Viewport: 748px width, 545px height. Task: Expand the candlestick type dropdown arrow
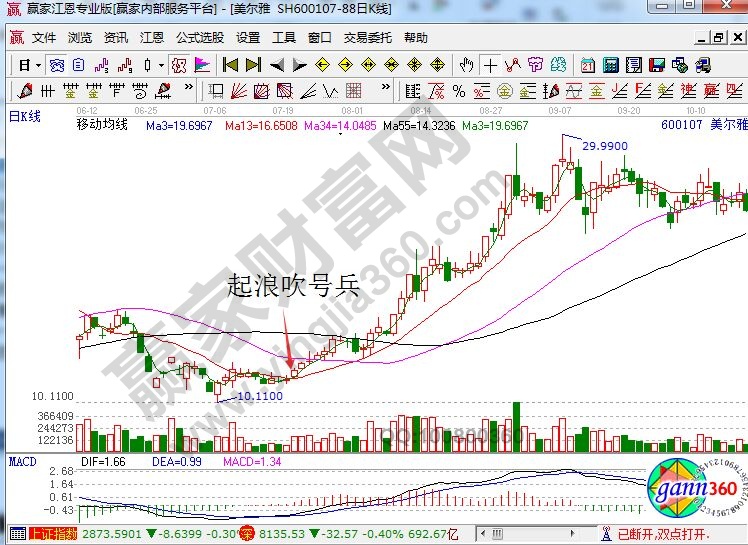[161, 65]
